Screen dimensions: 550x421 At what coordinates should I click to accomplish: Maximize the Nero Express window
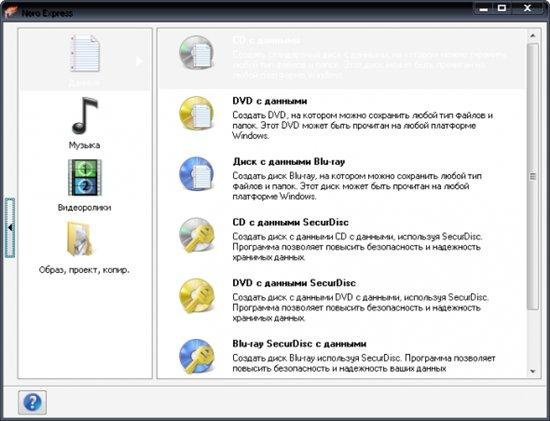point(502,8)
